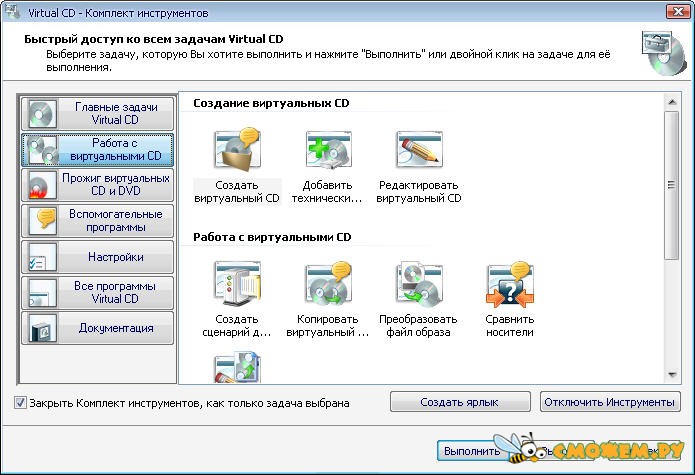Click the Преобразовать файл образа icon
This screenshot has height=475, width=695.
(419, 284)
